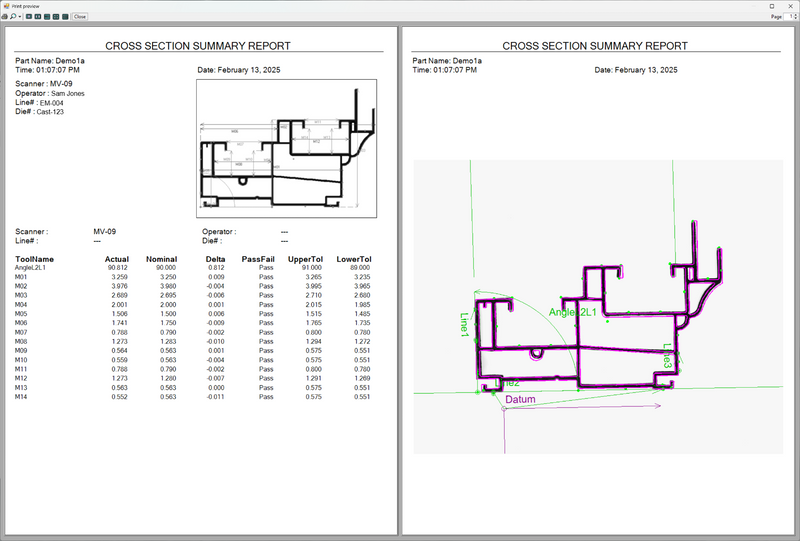Switch to two pages layout view

(x=38, y=17)
